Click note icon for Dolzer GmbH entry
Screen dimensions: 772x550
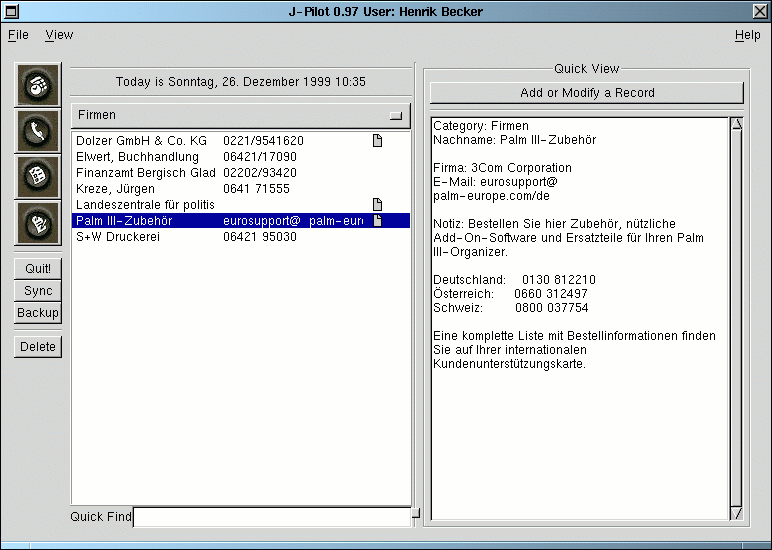pyautogui.click(x=377, y=141)
